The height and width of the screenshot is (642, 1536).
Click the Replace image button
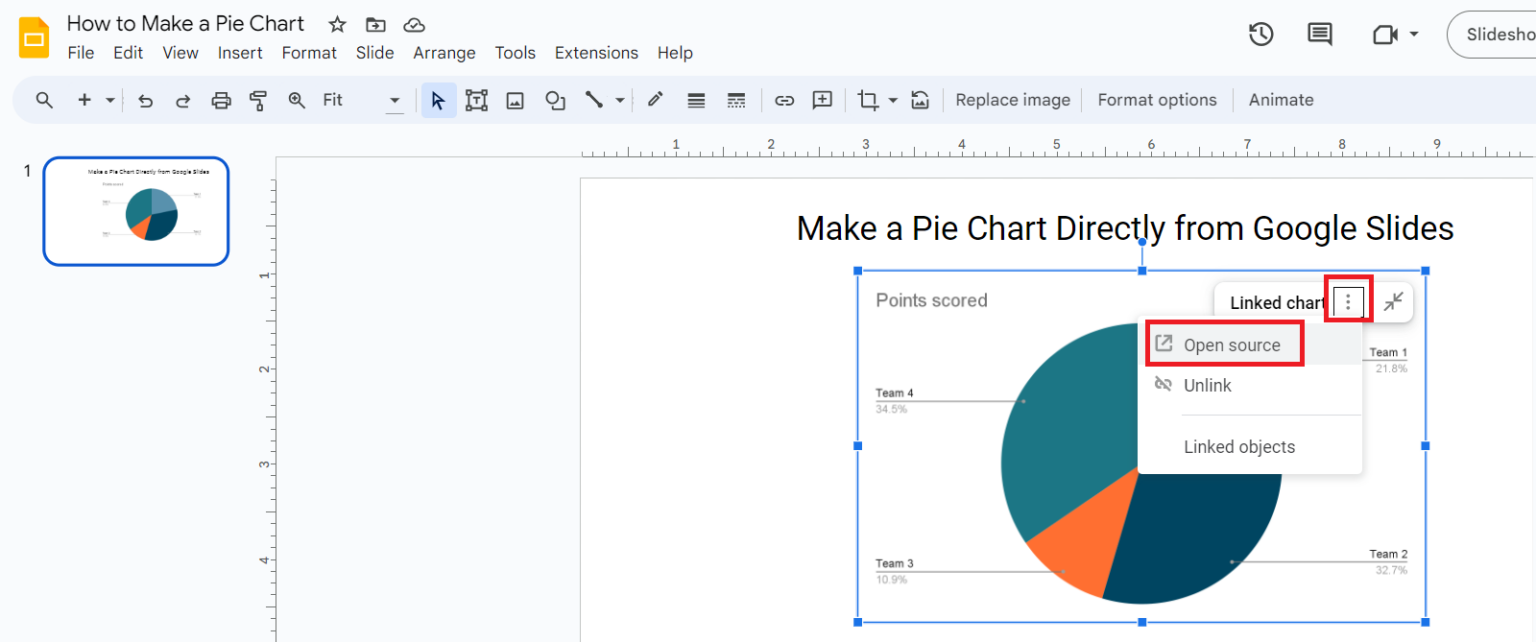(1012, 99)
